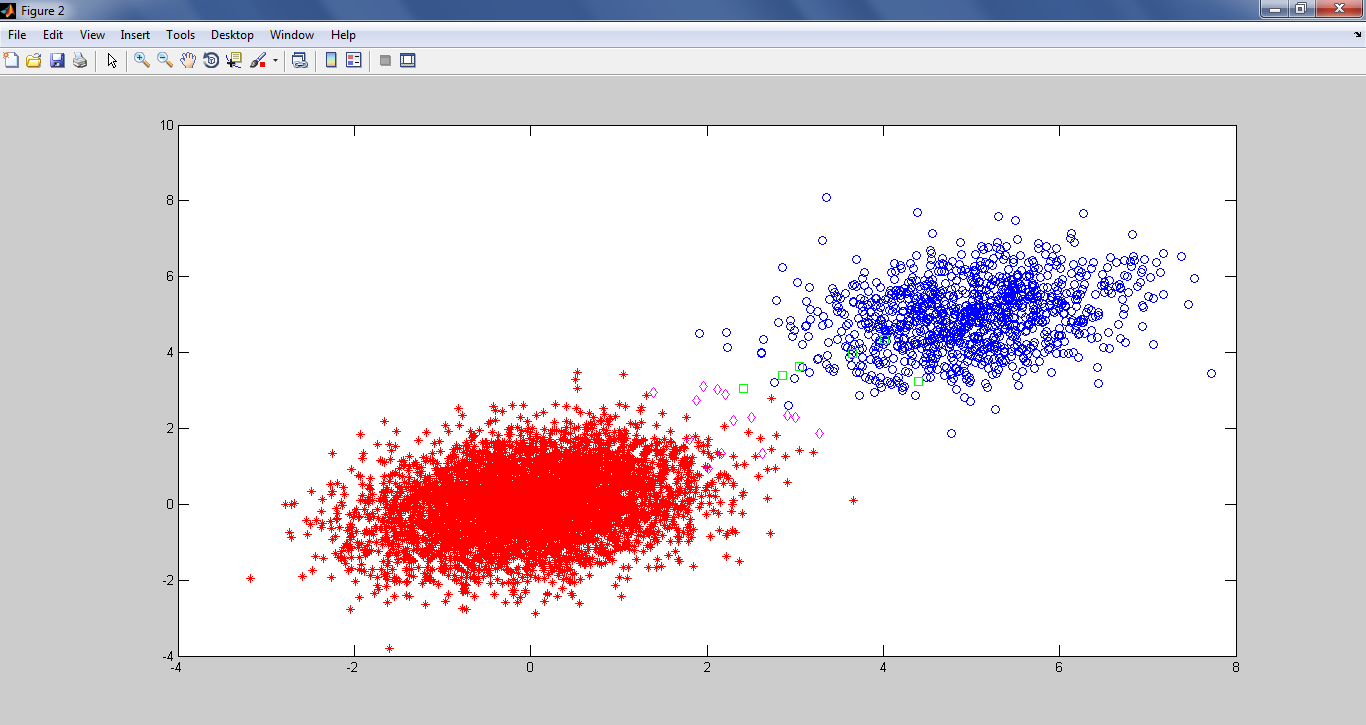This screenshot has width=1366, height=725.
Task: Open the Window menu
Action: 292,35
